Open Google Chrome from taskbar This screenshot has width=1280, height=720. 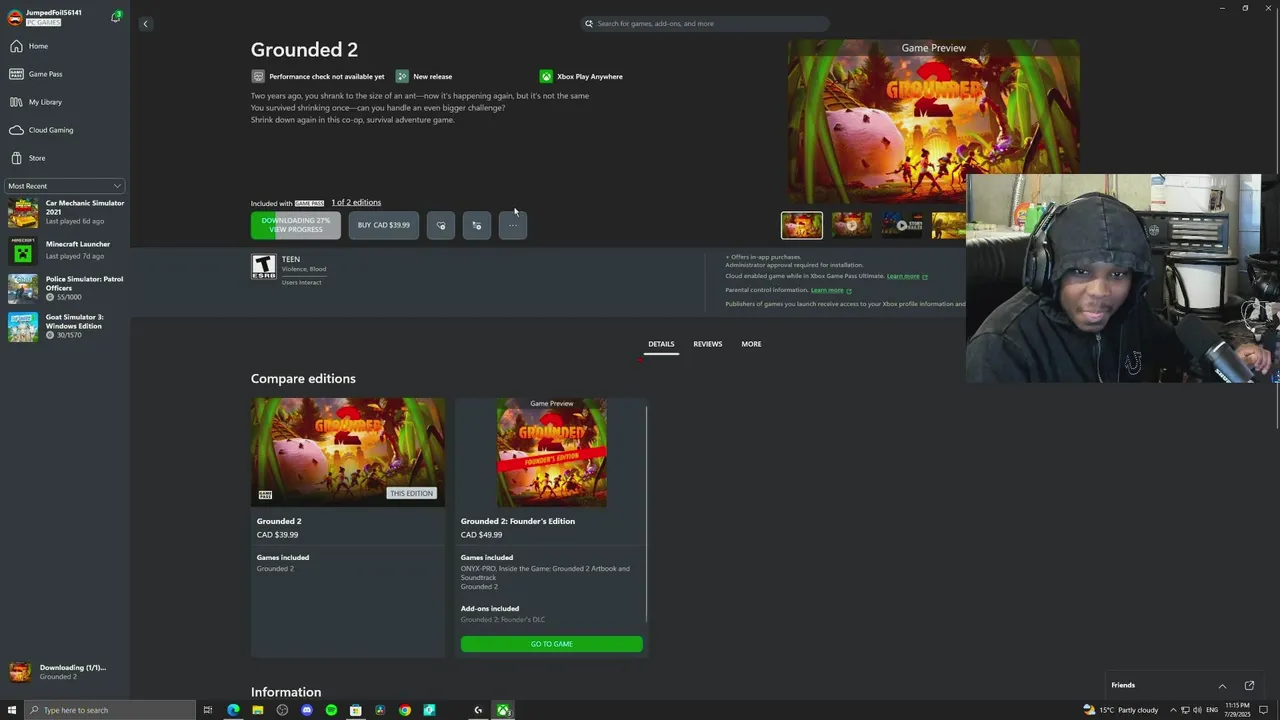coord(404,710)
